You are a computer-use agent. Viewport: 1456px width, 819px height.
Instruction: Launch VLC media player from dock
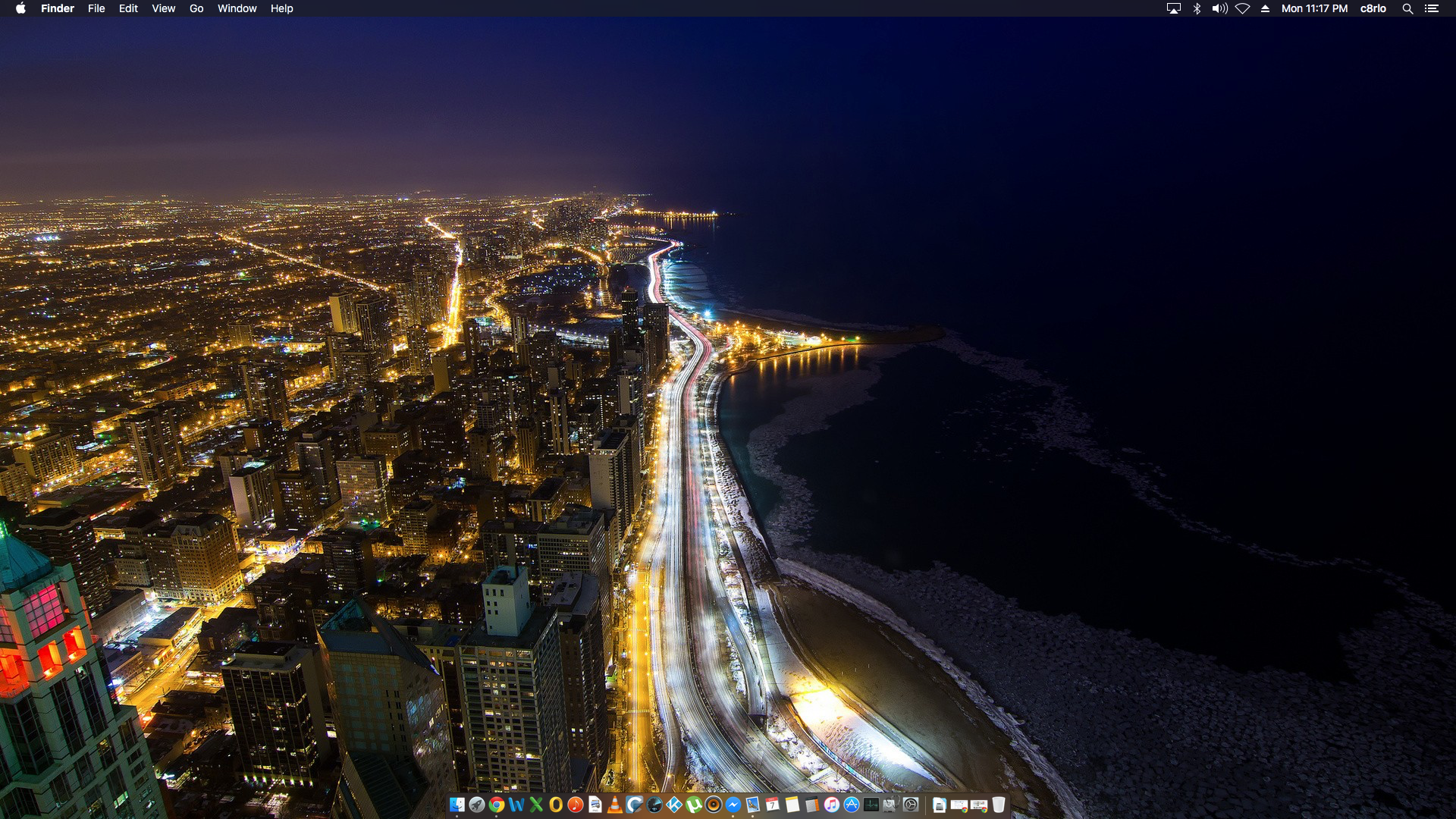615,805
